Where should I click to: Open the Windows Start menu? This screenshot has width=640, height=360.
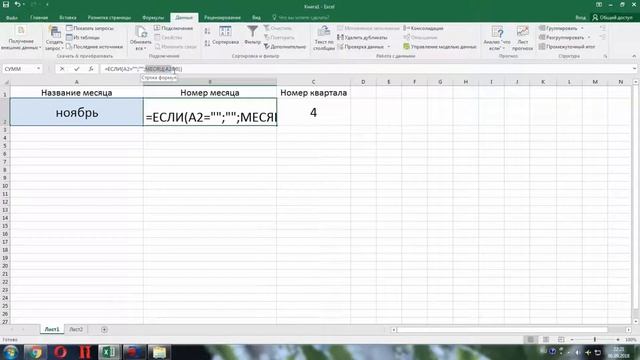tap(11, 352)
